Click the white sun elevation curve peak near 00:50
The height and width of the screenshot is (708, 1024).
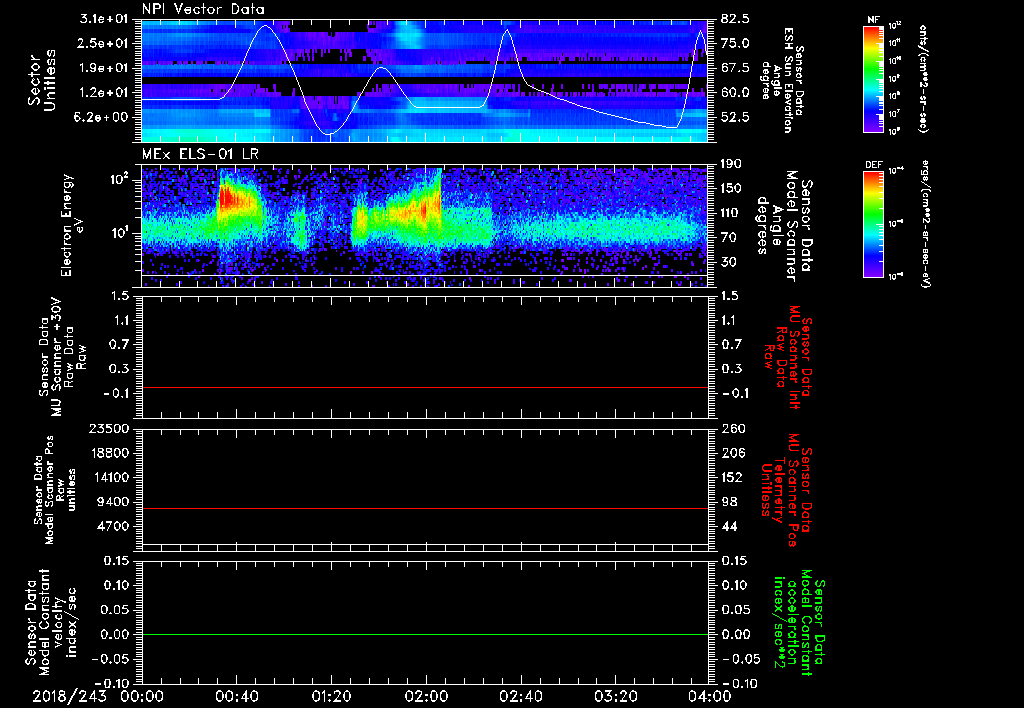(265, 26)
